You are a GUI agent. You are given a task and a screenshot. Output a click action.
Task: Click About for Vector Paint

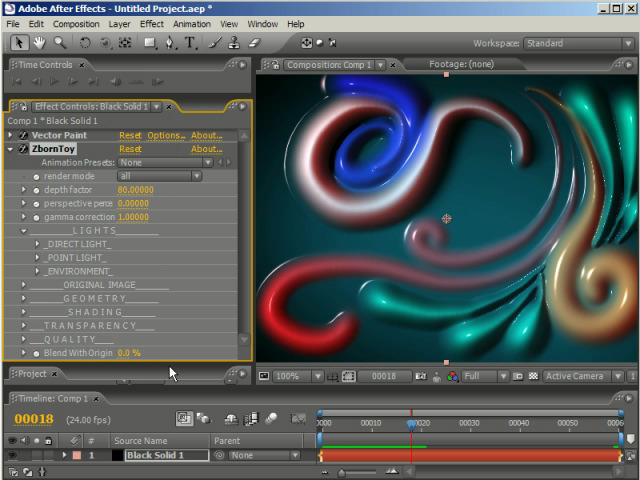pos(207,135)
